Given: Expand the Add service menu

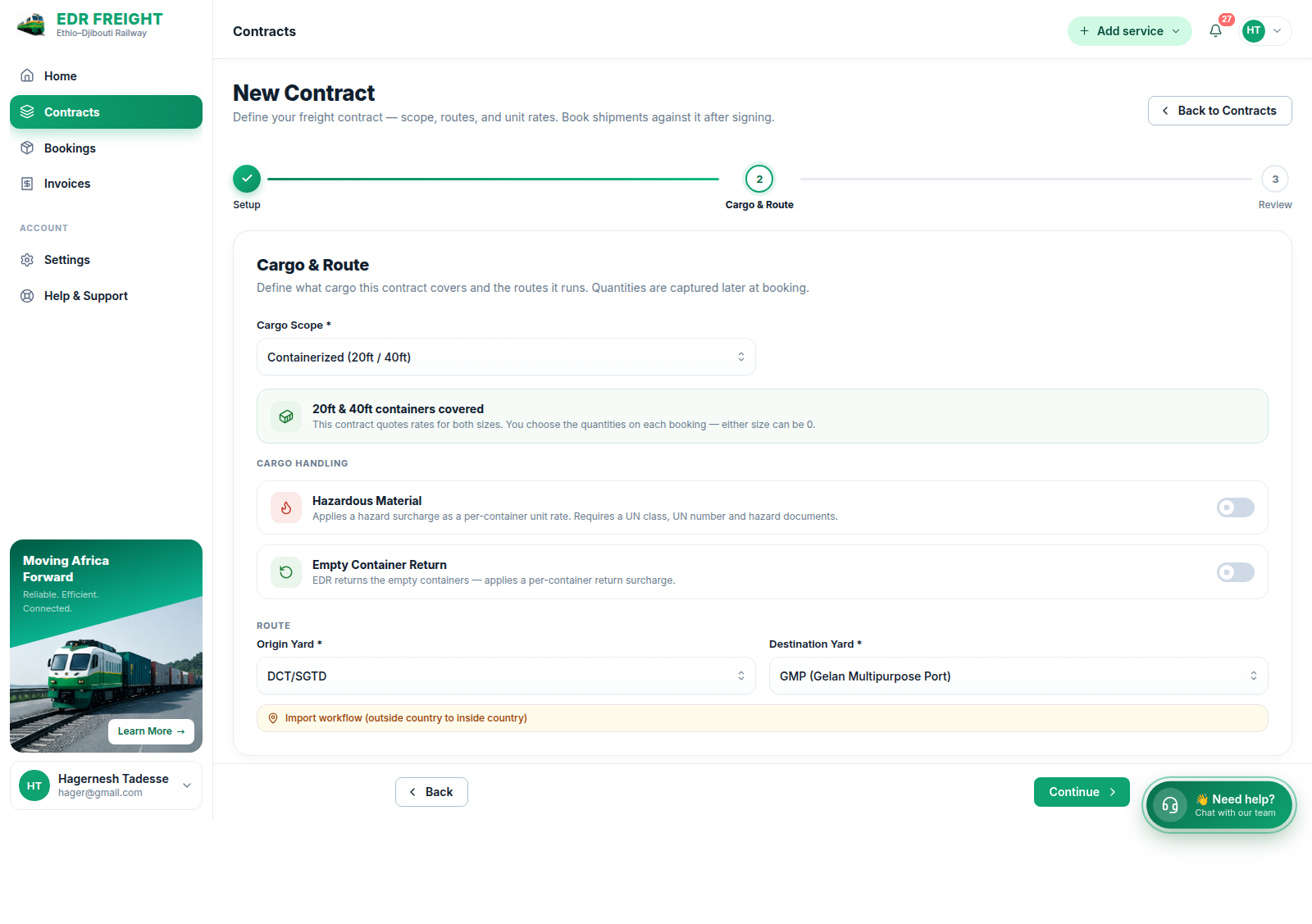Looking at the screenshot, I should 1130,31.
